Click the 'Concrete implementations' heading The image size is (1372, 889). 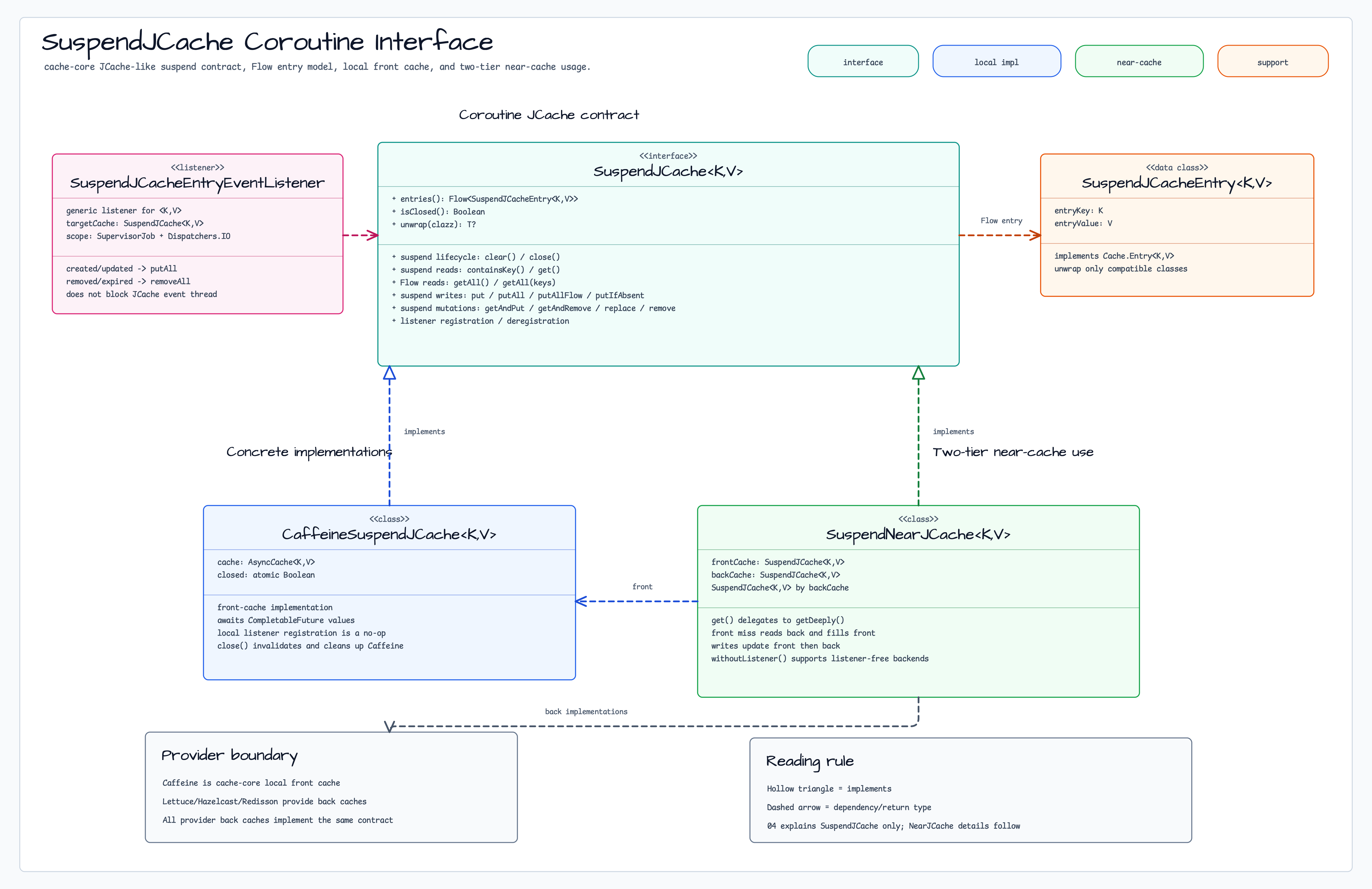[x=309, y=452]
